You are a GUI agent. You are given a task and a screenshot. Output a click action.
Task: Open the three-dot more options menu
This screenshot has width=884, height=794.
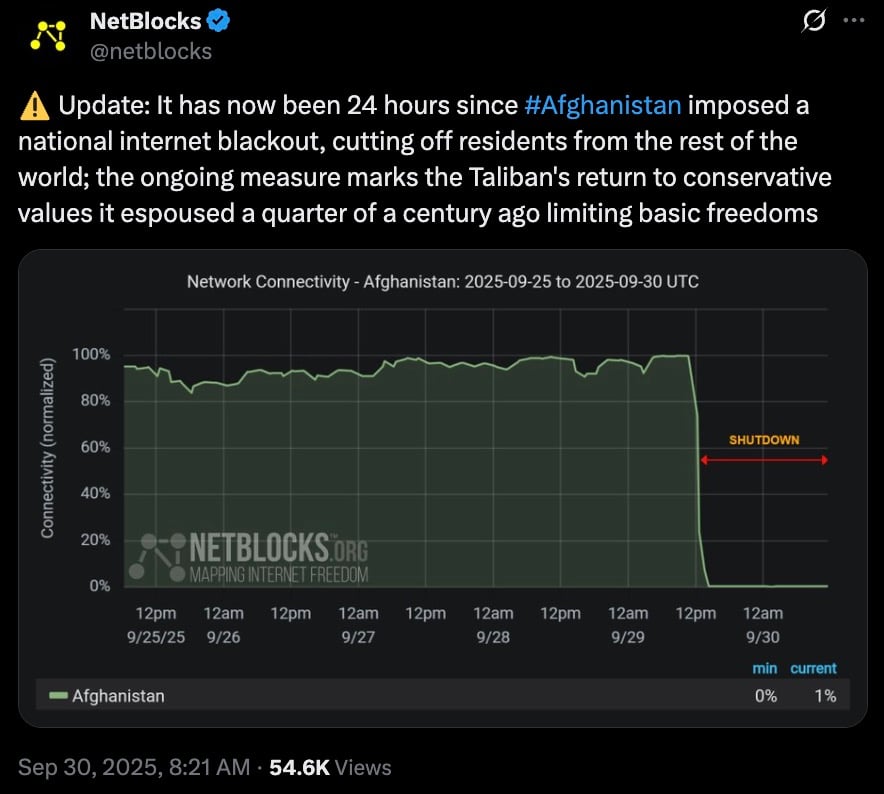click(x=851, y=20)
